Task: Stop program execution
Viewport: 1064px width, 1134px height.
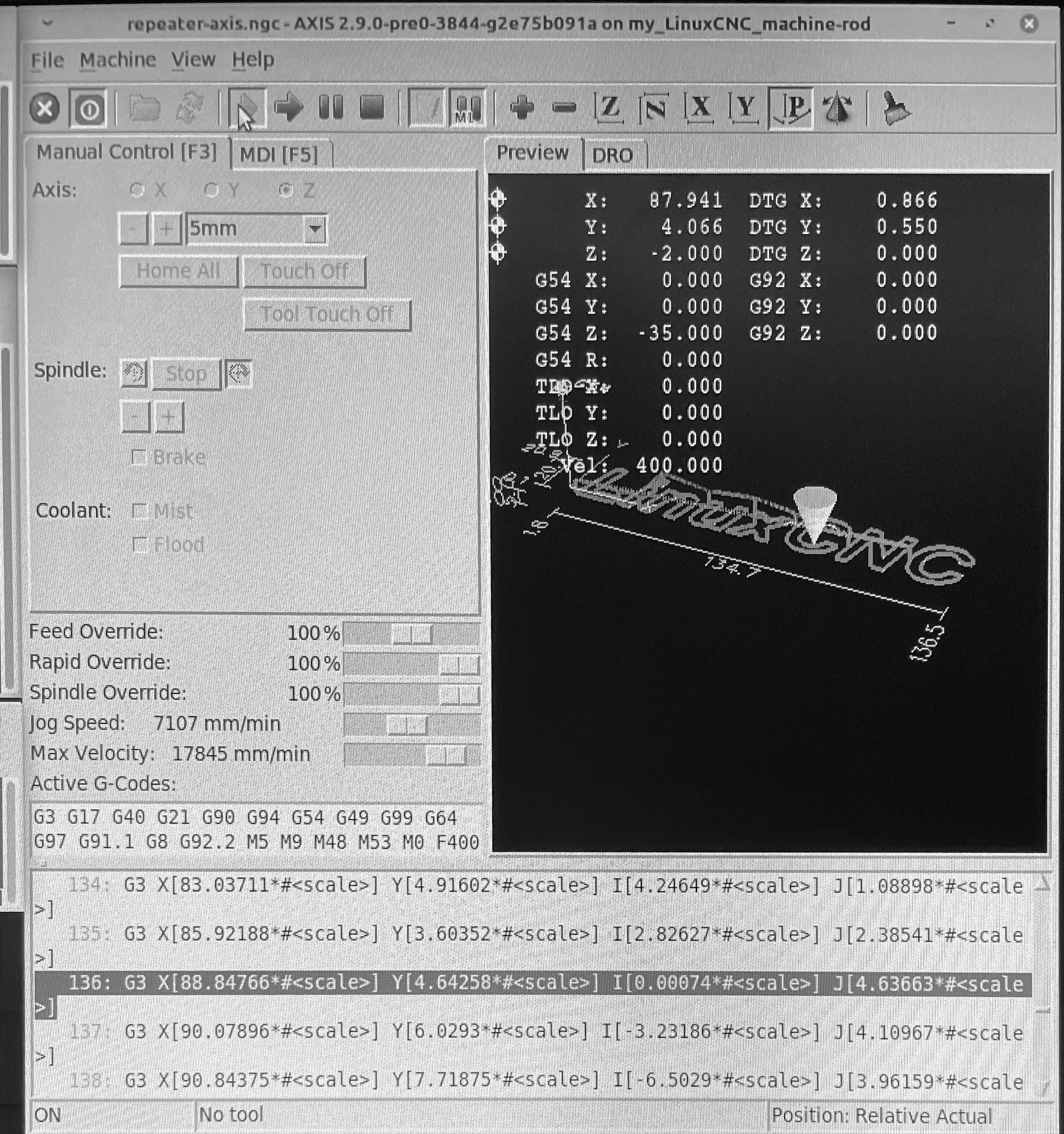Action: click(x=372, y=107)
